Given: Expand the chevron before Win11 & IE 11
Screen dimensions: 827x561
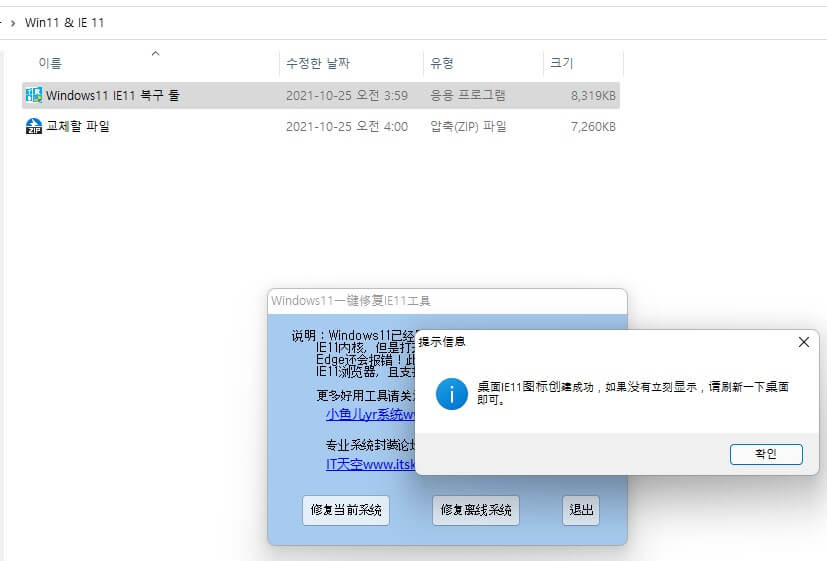Looking at the screenshot, I should tap(12, 22).
